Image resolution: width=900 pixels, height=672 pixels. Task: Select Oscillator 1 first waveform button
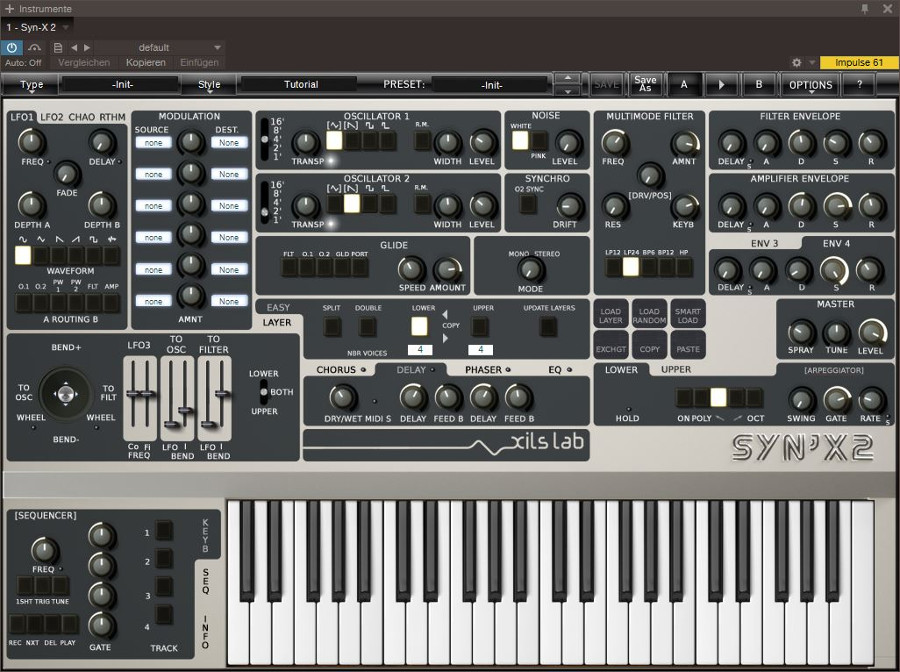(x=334, y=141)
